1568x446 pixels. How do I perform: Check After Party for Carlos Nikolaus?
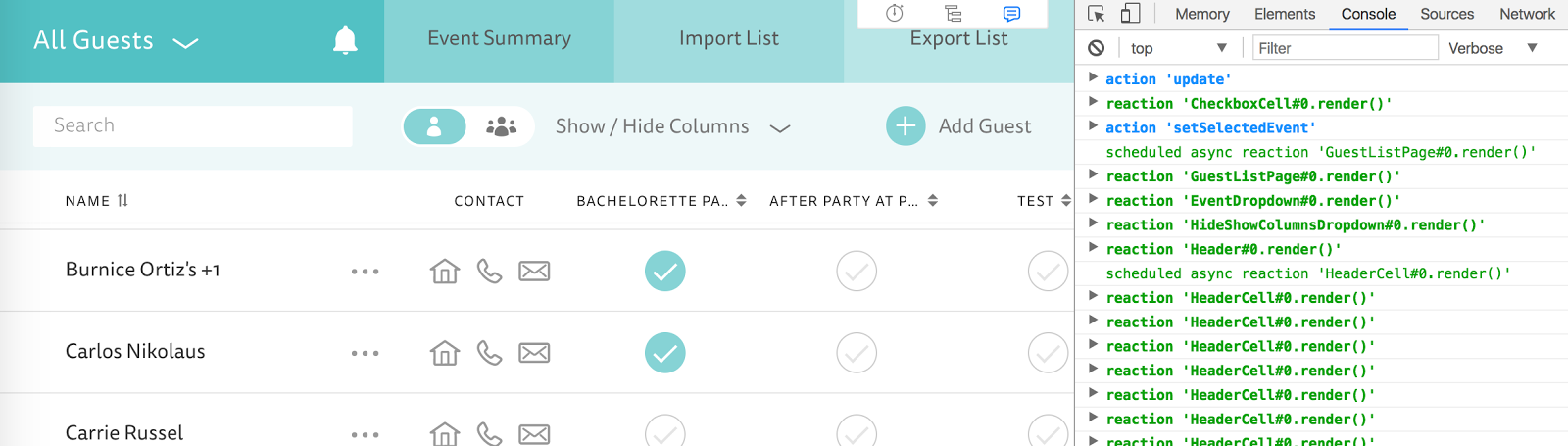click(x=857, y=353)
